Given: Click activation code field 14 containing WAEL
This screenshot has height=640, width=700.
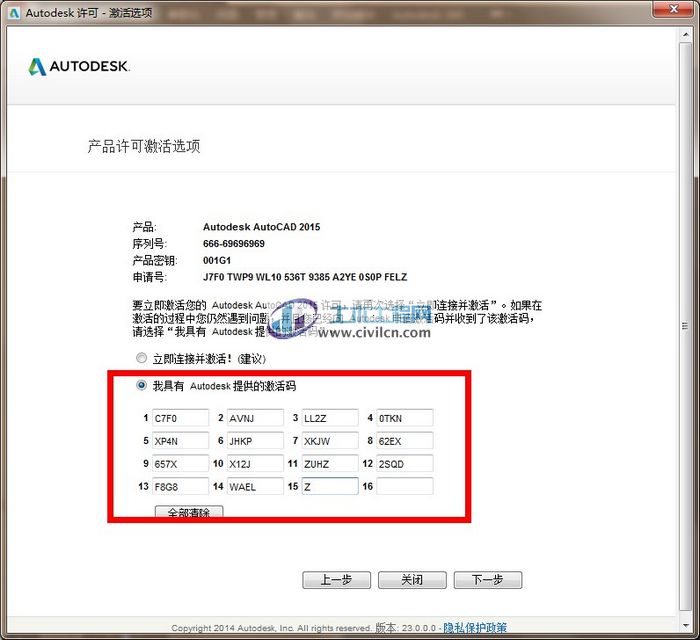Looking at the screenshot, I should (x=255, y=486).
